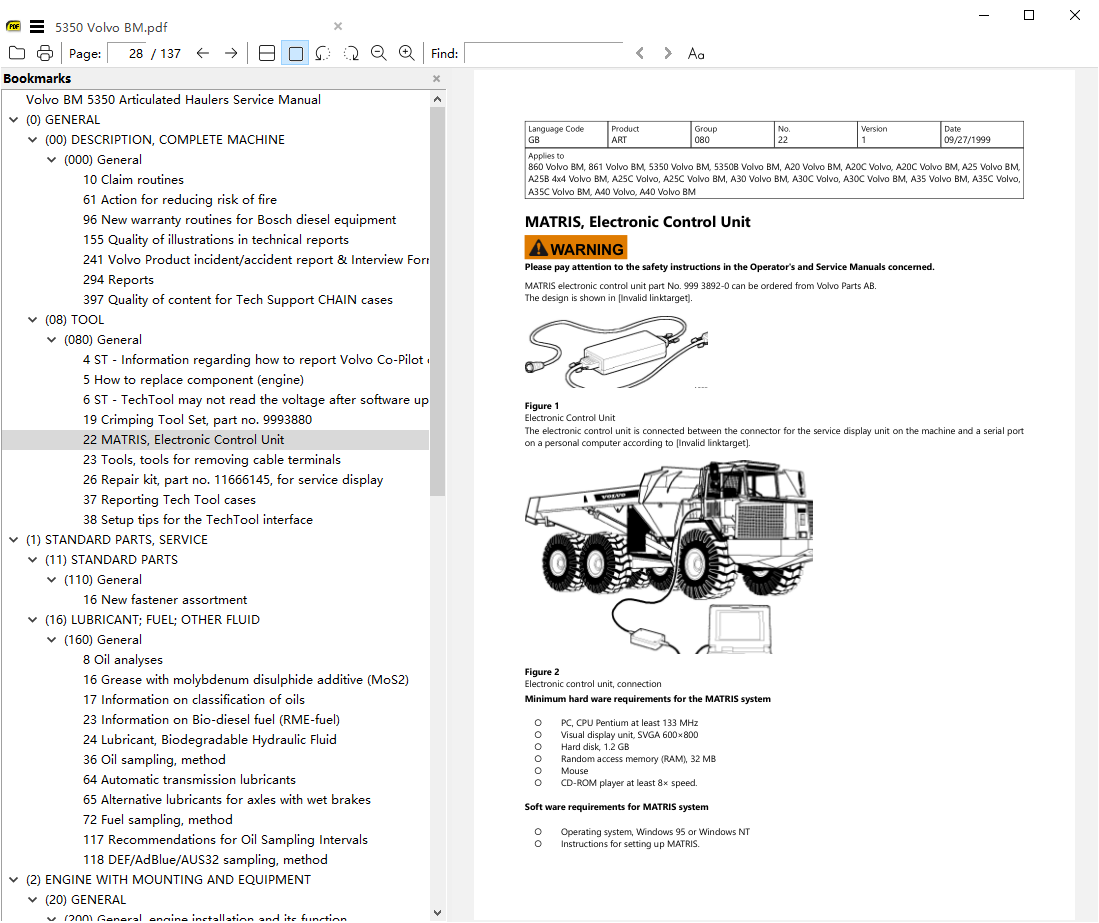Collapse (1) STANDARD PARTS, SERVICE node
1099x923 pixels.
pos(13,540)
